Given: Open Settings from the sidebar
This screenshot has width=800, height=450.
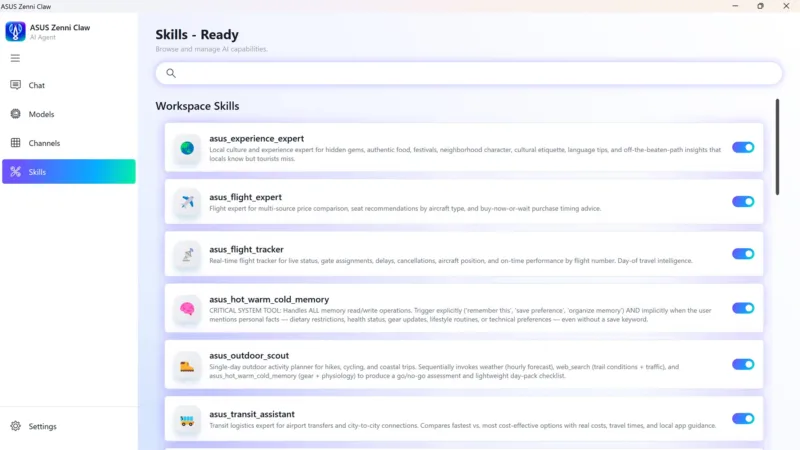Looking at the screenshot, I should (x=69, y=426).
